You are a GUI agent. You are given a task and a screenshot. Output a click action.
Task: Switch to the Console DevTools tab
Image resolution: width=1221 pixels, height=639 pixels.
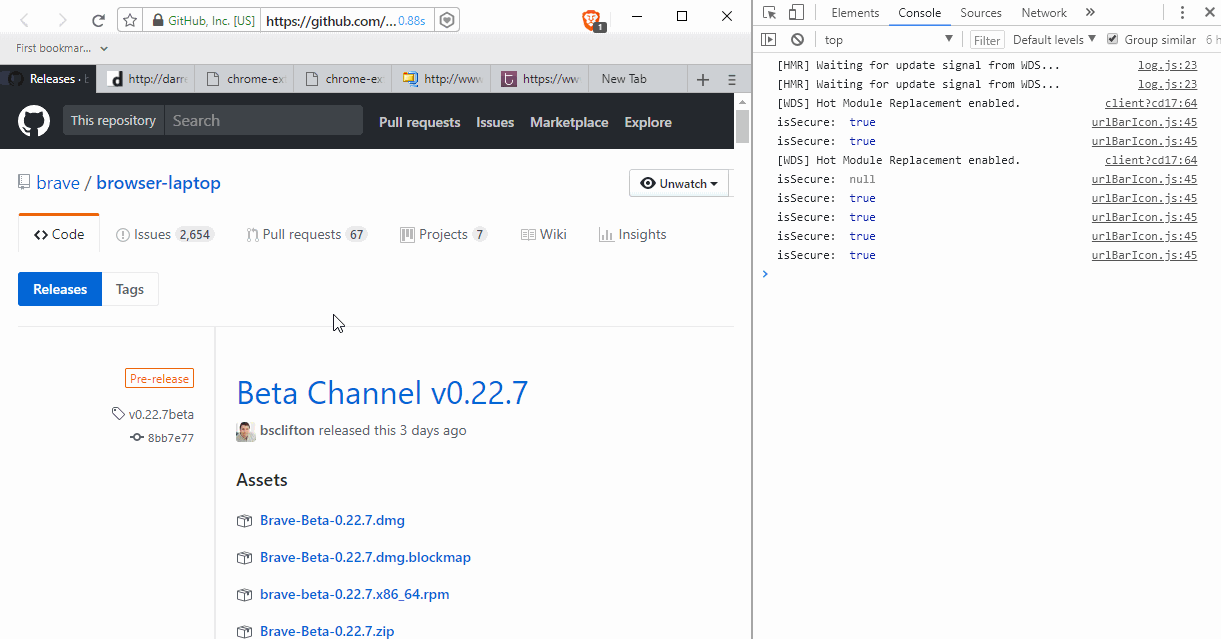point(919,13)
